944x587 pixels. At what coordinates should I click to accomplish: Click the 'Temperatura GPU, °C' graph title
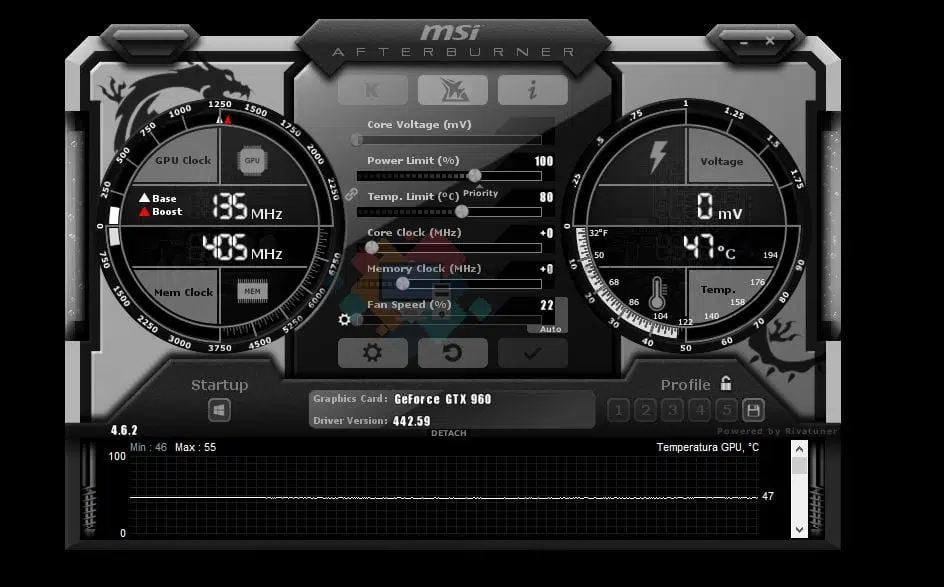click(x=707, y=447)
